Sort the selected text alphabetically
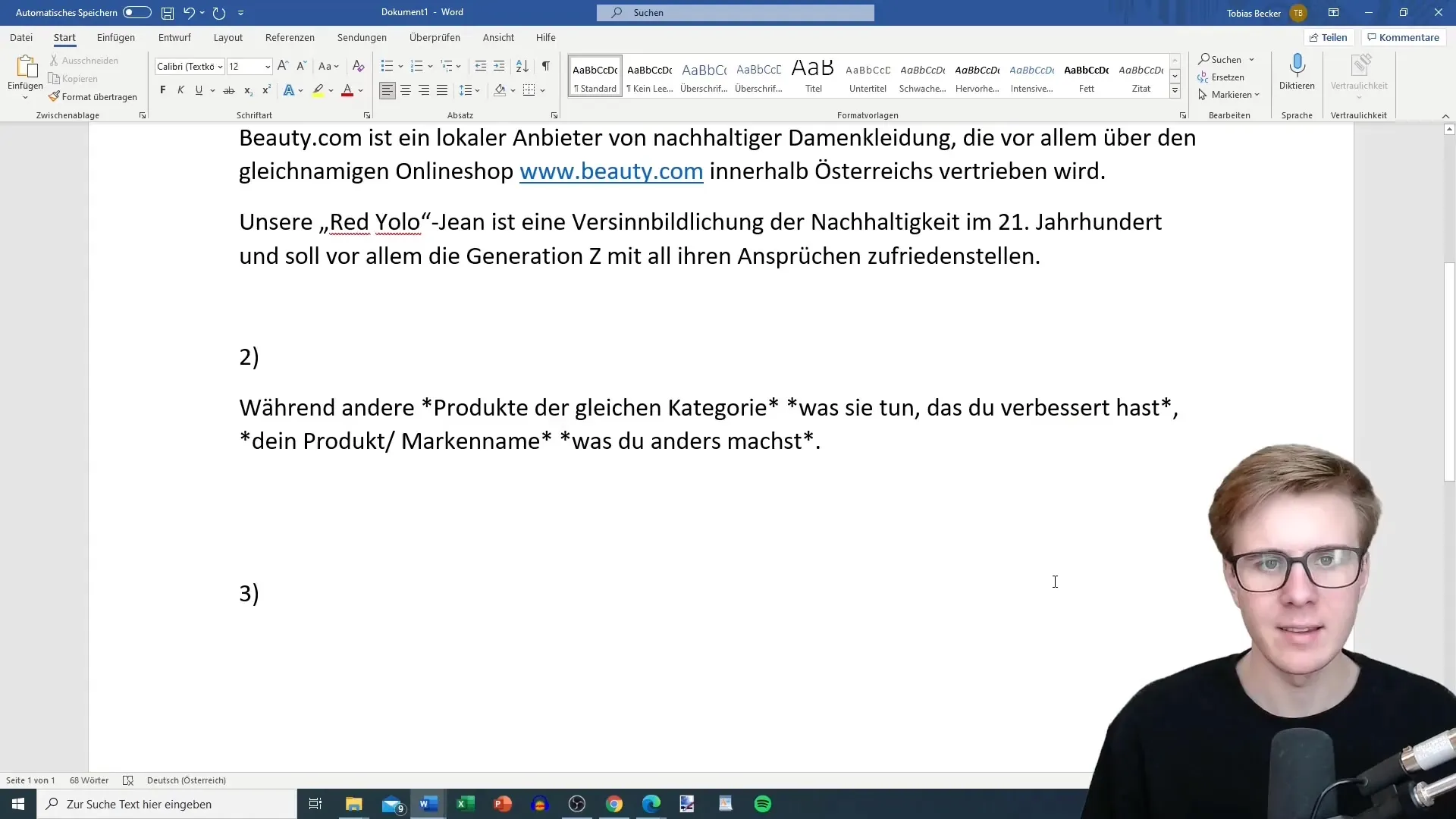Image resolution: width=1456 pixels, height=819 pixels. coord(522,66)
